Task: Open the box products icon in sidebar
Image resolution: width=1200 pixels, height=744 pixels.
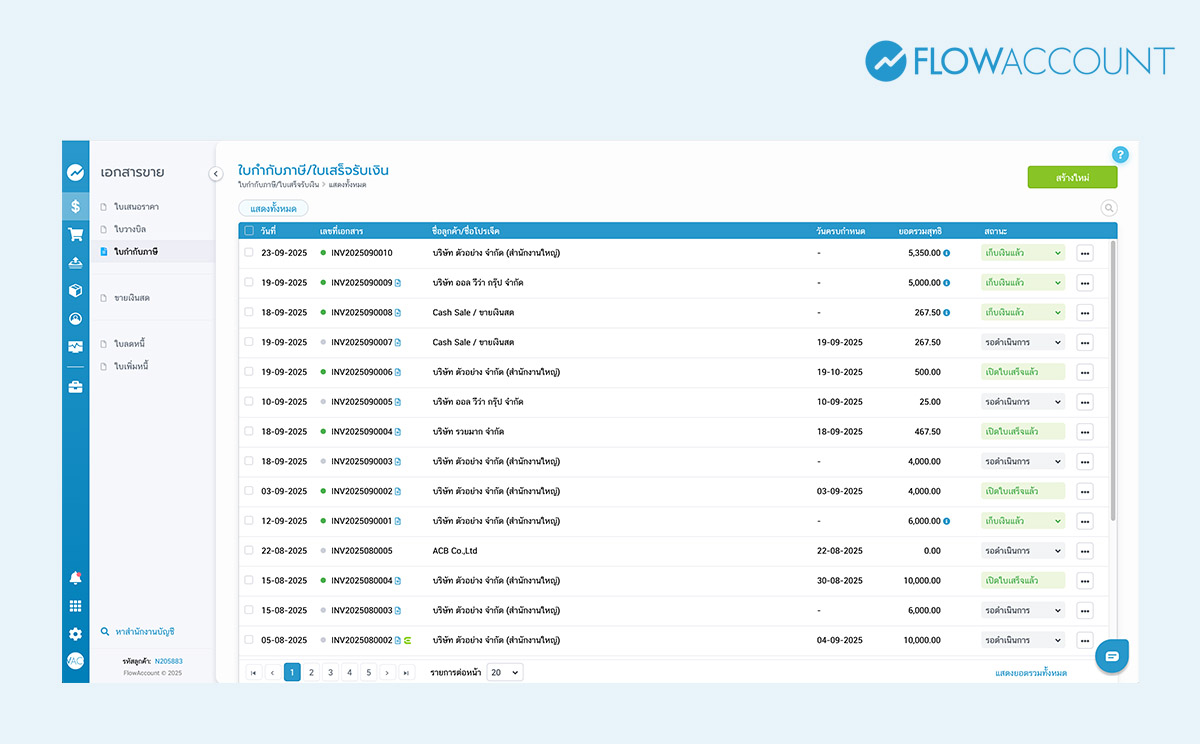Action: tap(75, 291)
